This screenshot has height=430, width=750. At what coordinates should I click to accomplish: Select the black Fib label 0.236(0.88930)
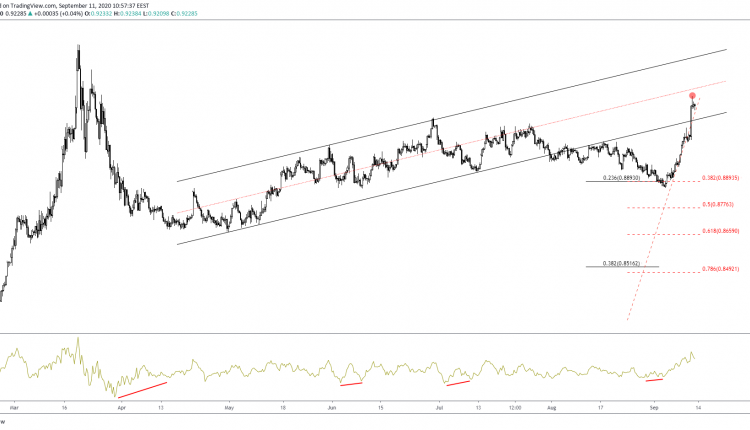[621, 177]
